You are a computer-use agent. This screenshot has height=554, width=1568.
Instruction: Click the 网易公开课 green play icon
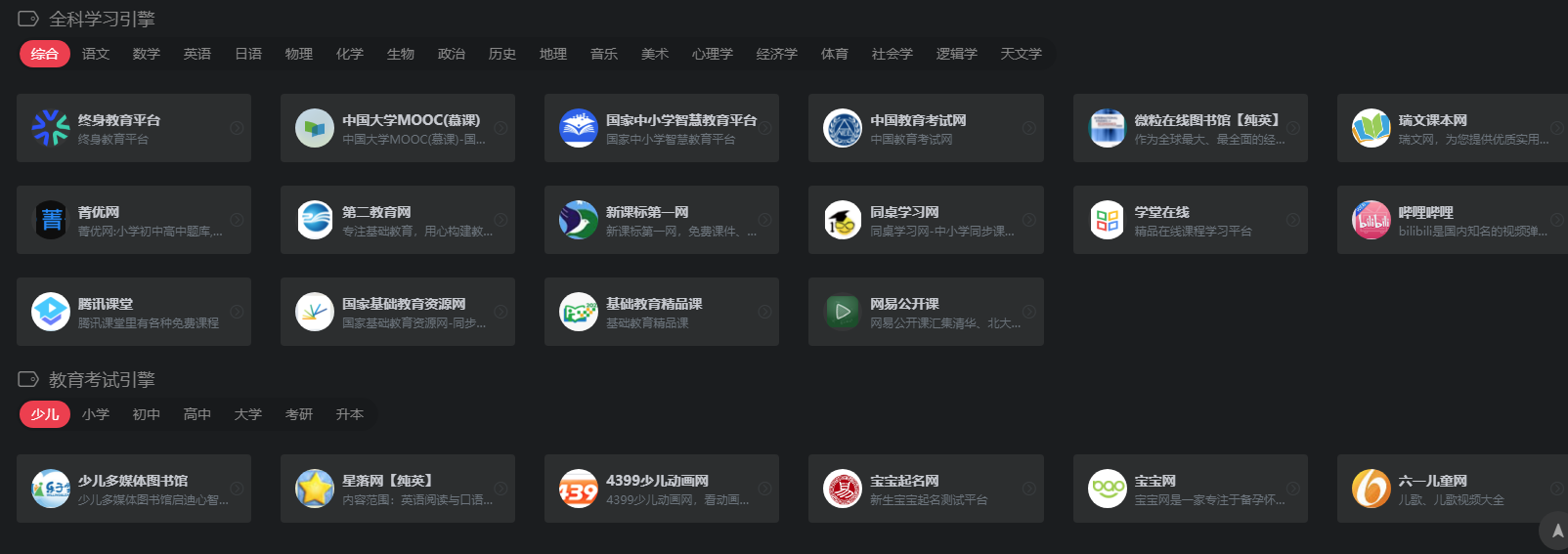tap(842, 312)
